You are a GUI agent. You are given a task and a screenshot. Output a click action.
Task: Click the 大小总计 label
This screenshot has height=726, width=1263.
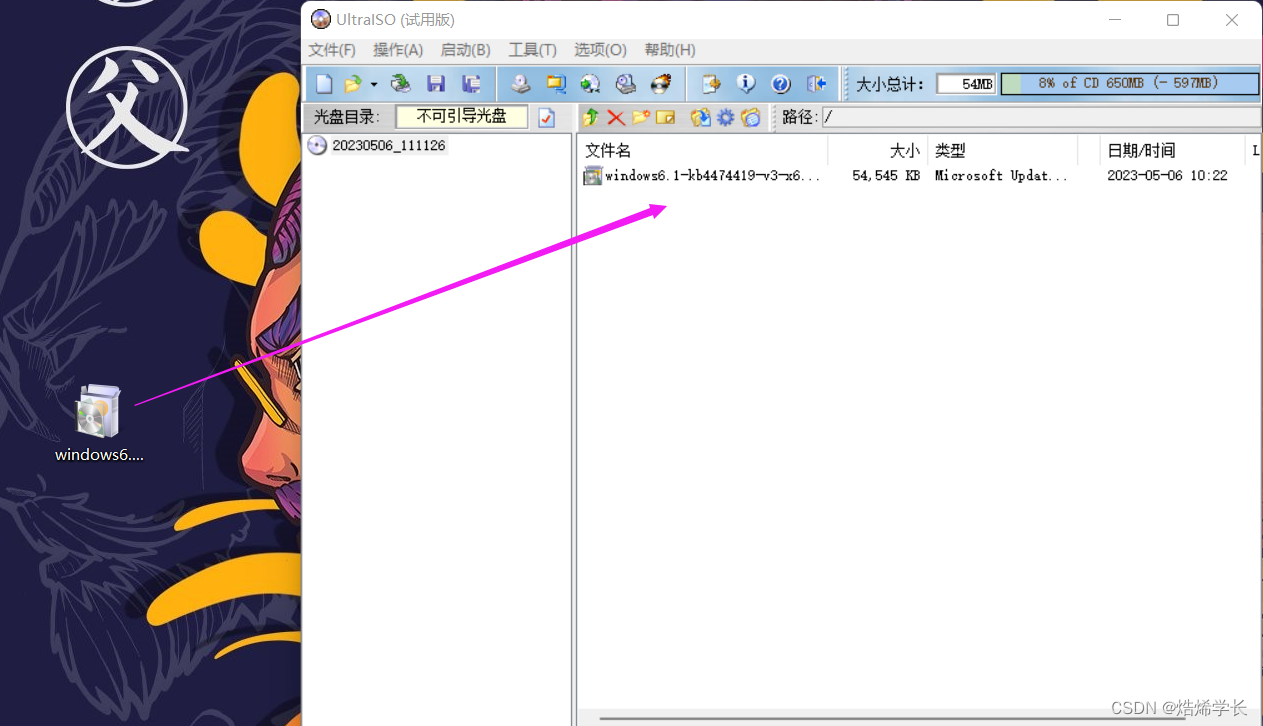coord(890,84)
